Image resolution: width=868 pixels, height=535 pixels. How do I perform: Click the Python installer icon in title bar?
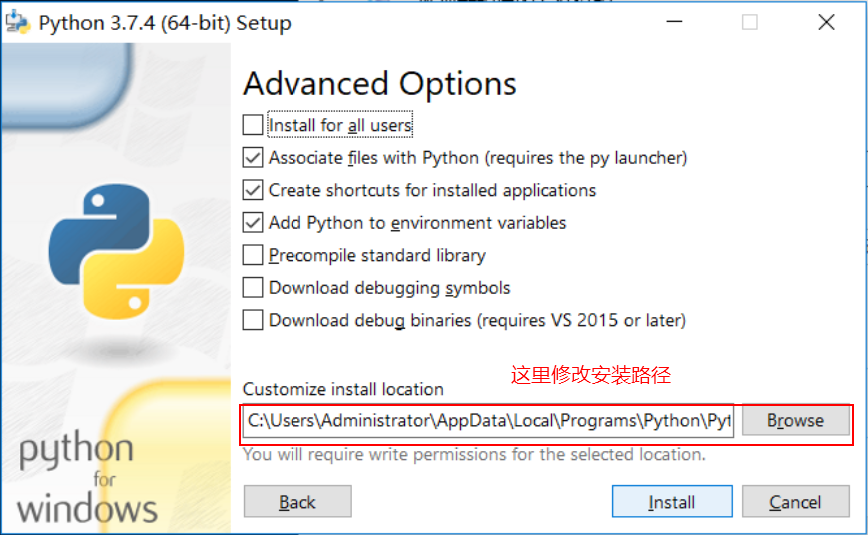pos(18,23)
